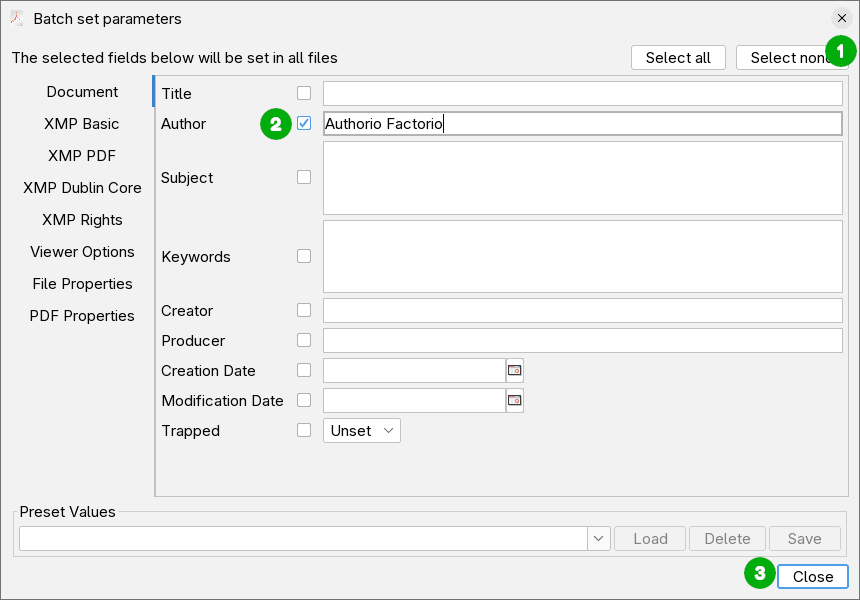
Task: Save the current preset values
Action: tap(804, 538)
